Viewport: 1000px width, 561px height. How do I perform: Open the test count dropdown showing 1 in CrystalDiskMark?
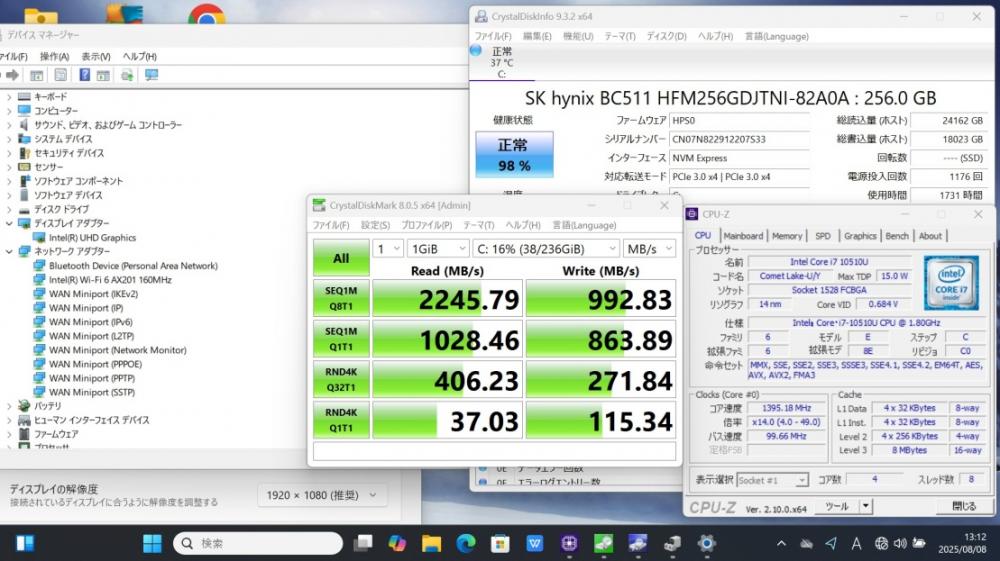[x=388, y=249]
